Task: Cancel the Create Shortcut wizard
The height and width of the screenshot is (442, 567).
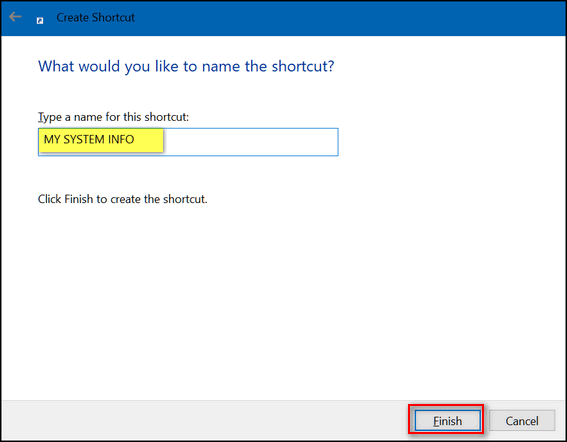Action: point(522,421)
